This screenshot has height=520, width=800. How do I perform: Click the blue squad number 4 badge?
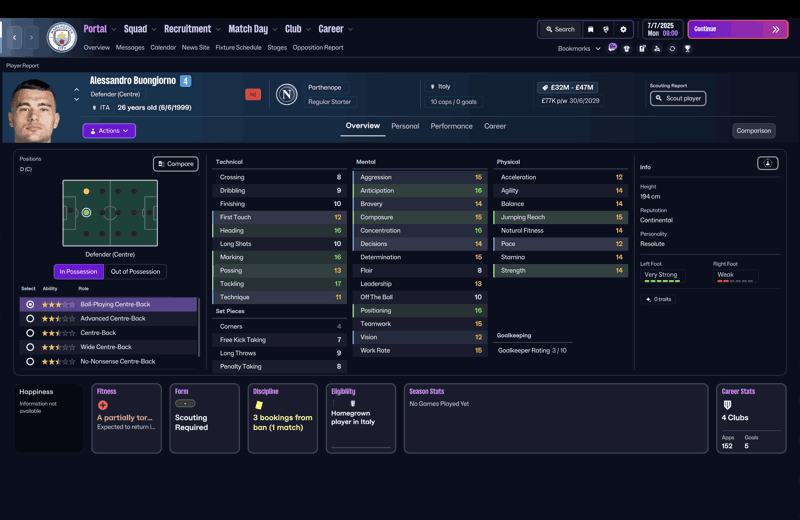[x=186, y=81]
